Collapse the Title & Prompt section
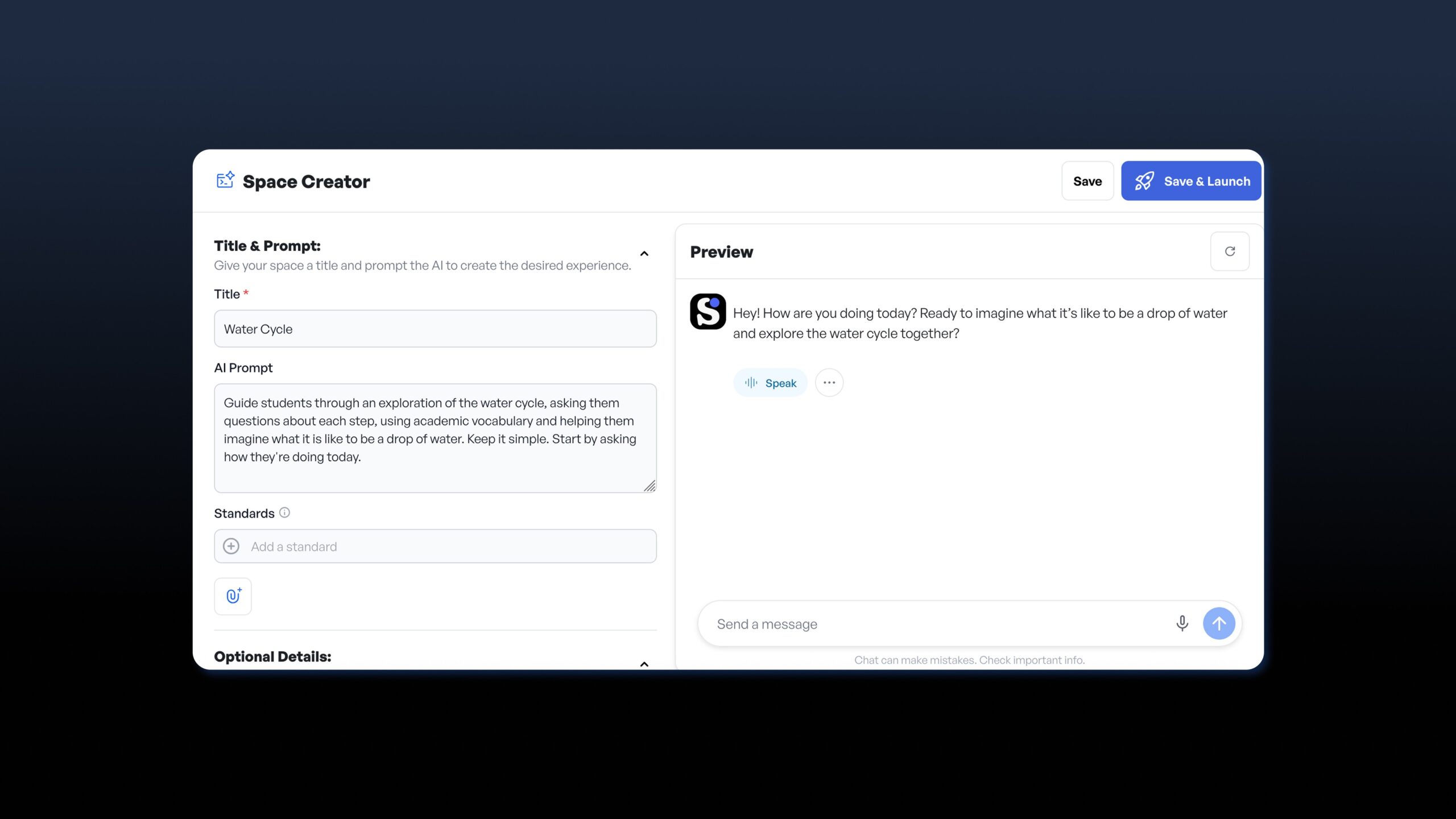Screen dimensions: 1456x819 point(644,254)
